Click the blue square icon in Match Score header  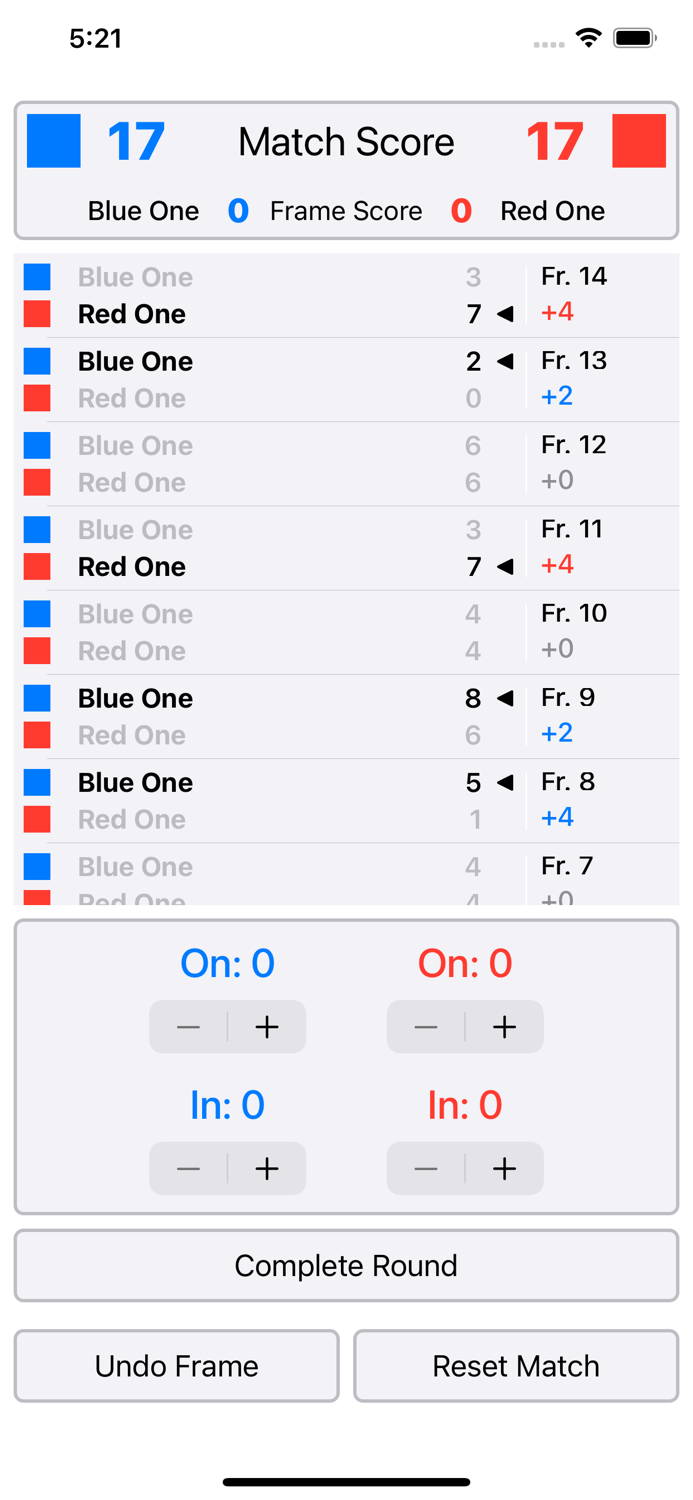[52, 141]
